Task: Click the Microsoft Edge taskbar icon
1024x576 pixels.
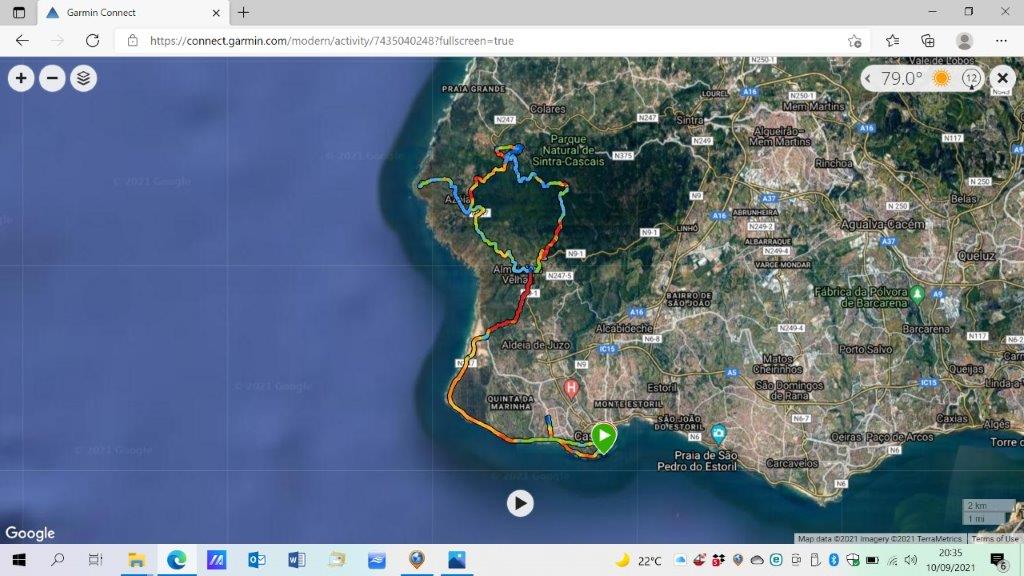Action: pyautogui.click(x=176, y=560)
